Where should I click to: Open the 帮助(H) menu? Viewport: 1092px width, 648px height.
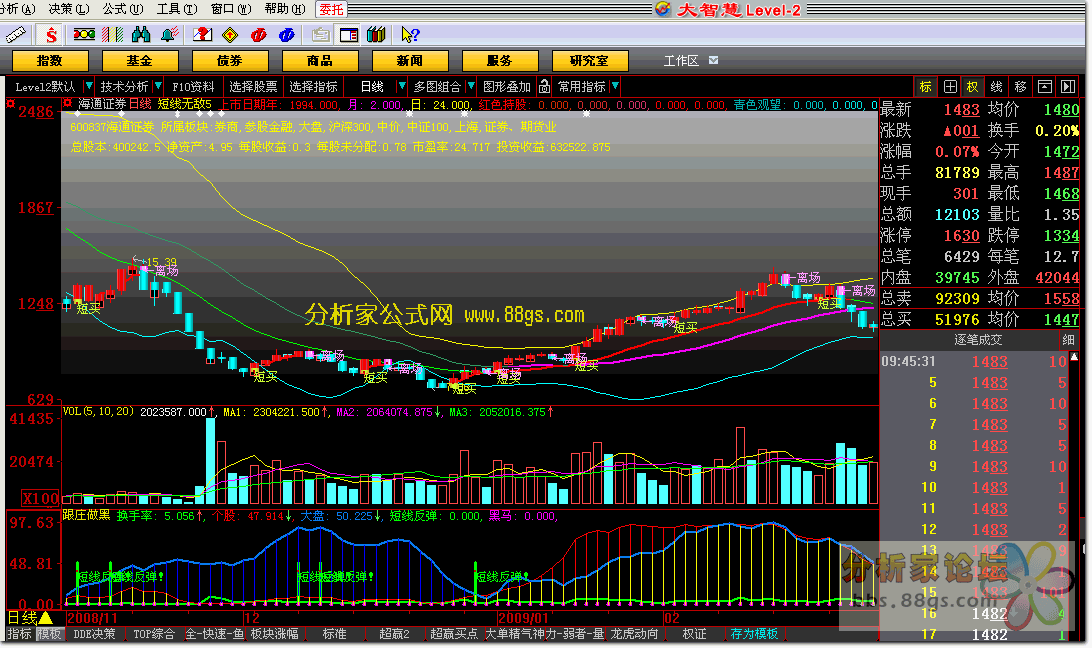(x=285, y=9)
